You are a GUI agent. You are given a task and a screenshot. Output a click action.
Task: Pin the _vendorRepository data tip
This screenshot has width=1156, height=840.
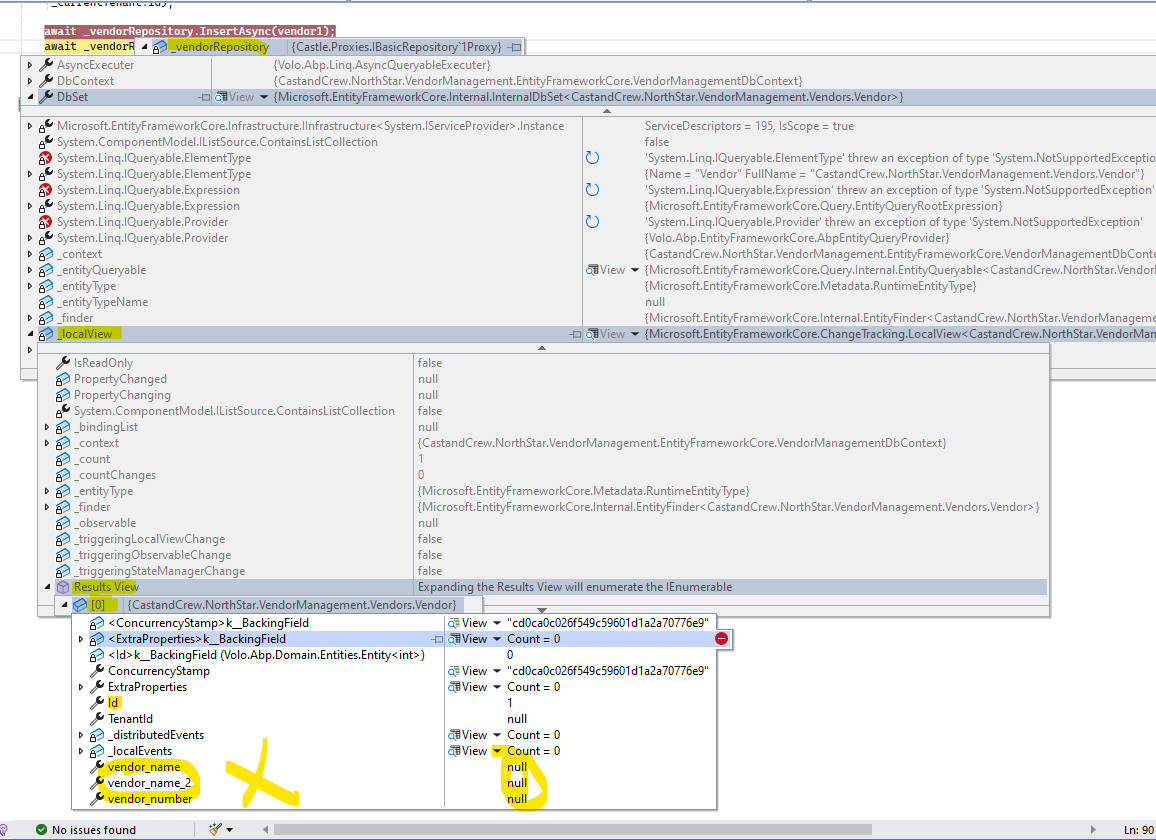514,47
